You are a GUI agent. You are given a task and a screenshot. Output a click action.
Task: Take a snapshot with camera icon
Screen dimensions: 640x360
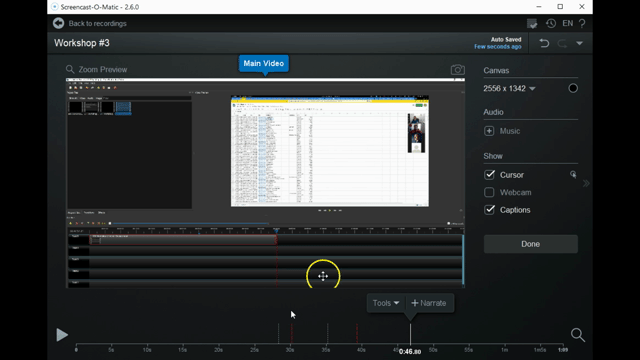458,69
